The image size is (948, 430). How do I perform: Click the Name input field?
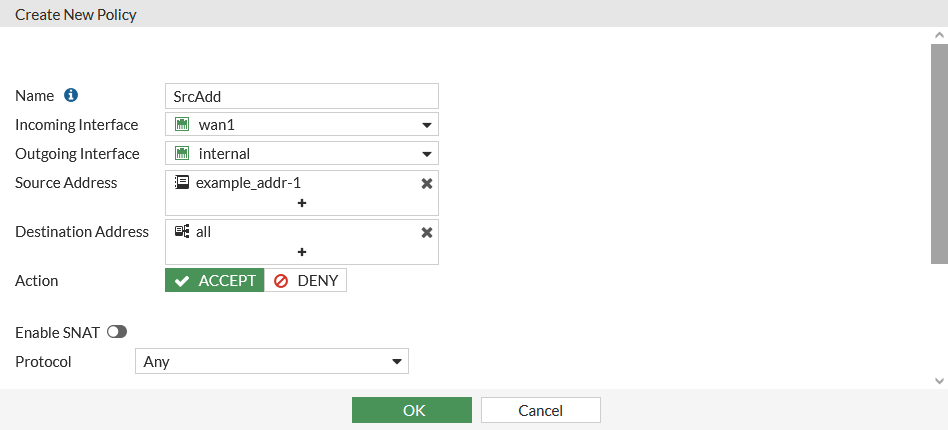pos(301,96)
